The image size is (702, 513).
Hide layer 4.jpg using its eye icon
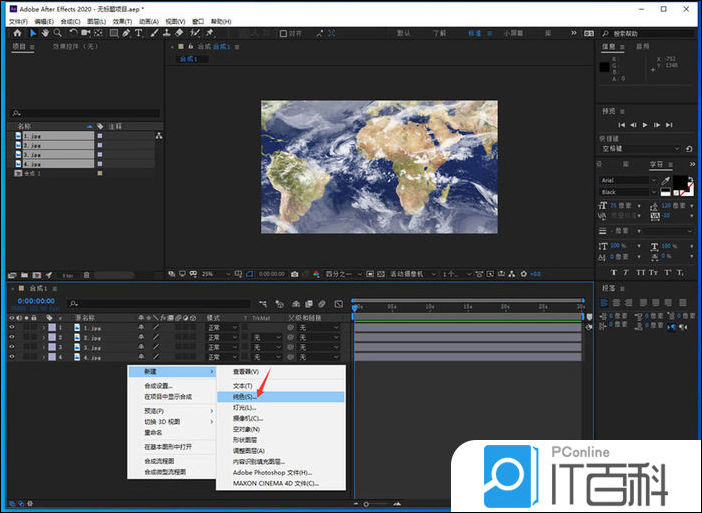12,357
